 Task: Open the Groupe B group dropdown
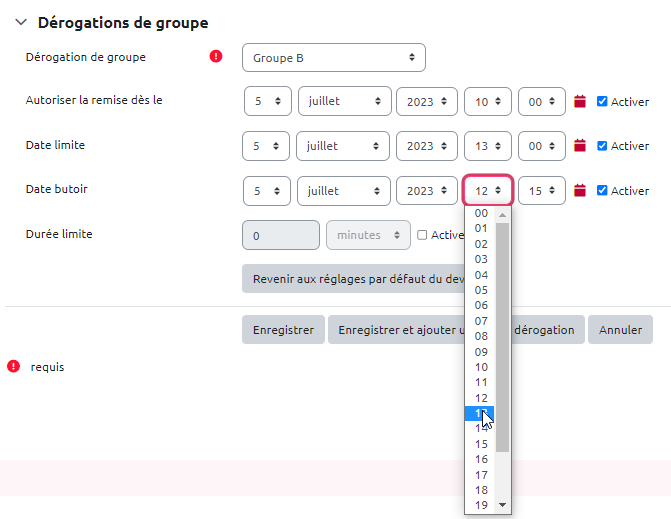tap(334, 58)
